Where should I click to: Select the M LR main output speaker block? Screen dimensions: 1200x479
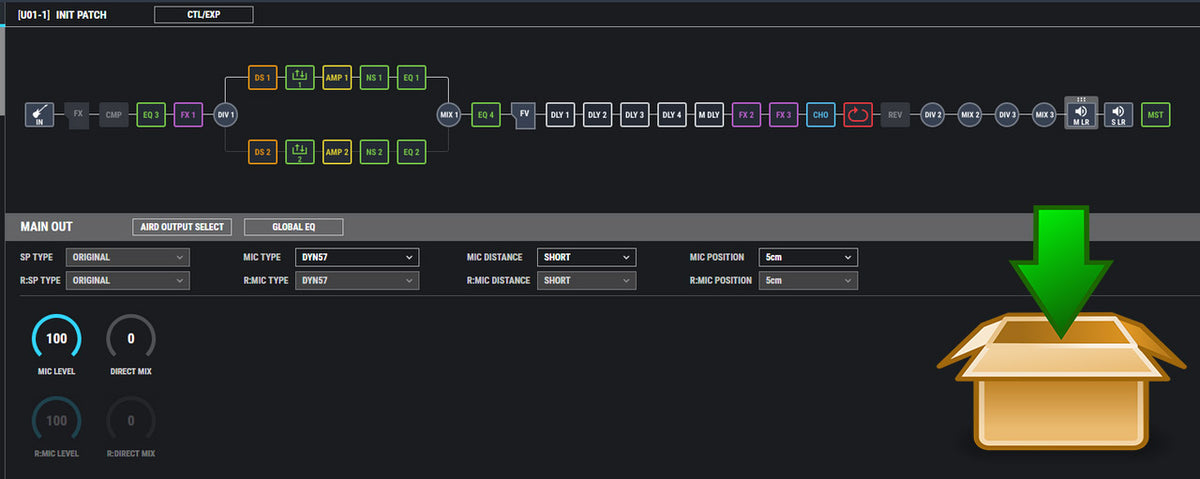(1080, 114)
